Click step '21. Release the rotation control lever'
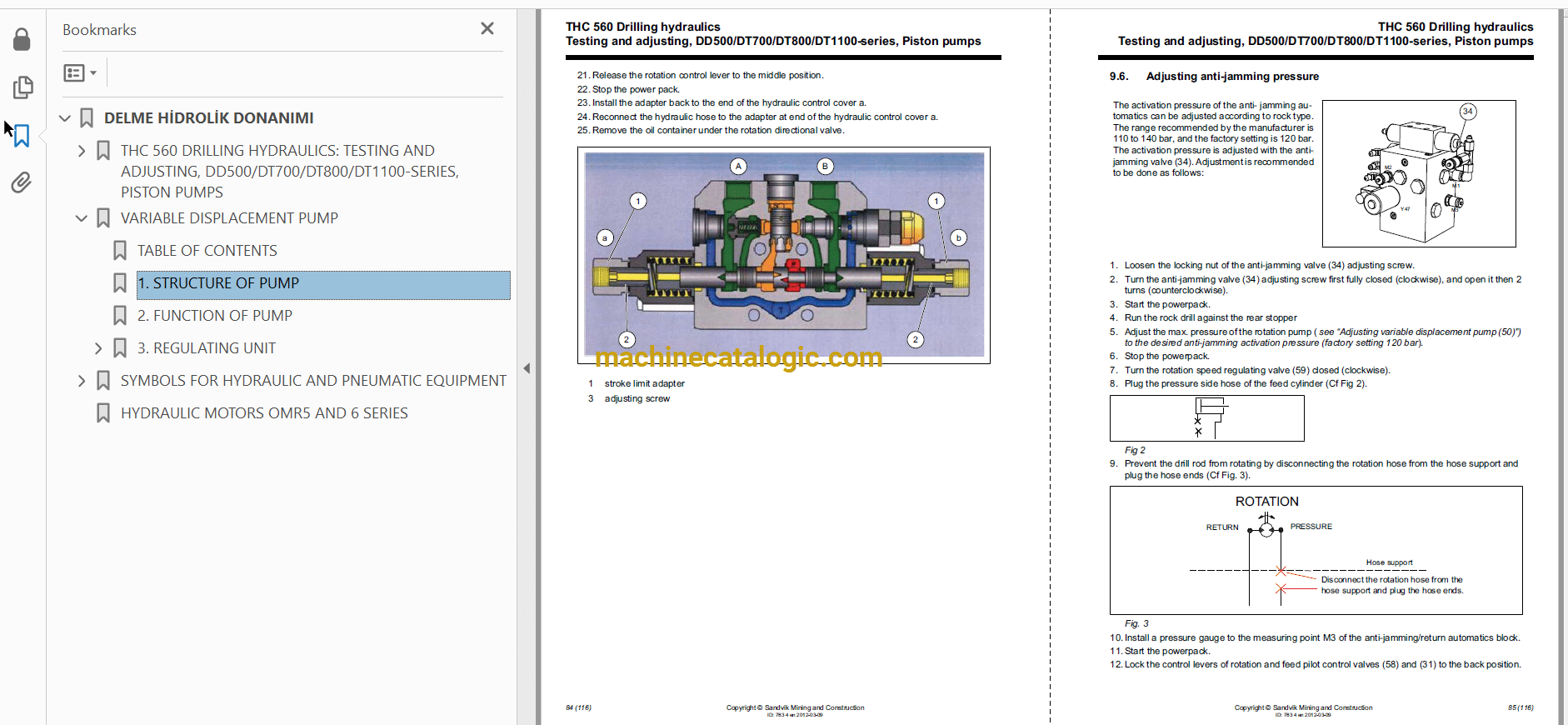This screenshot has width=1568, height=725. [x=700, y=75]
